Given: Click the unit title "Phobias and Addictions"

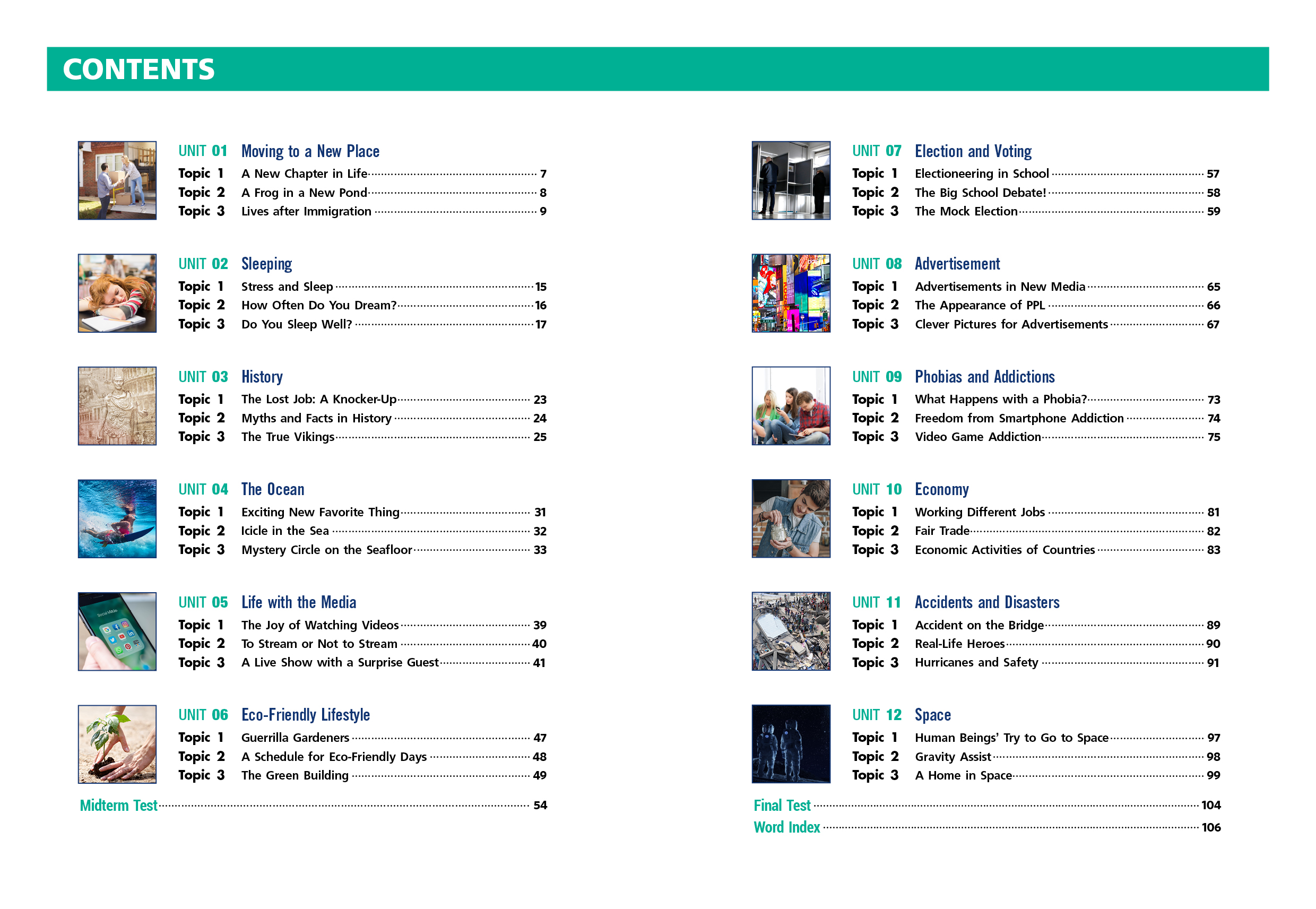Looking at the screenshot, I should pos(984,377).
